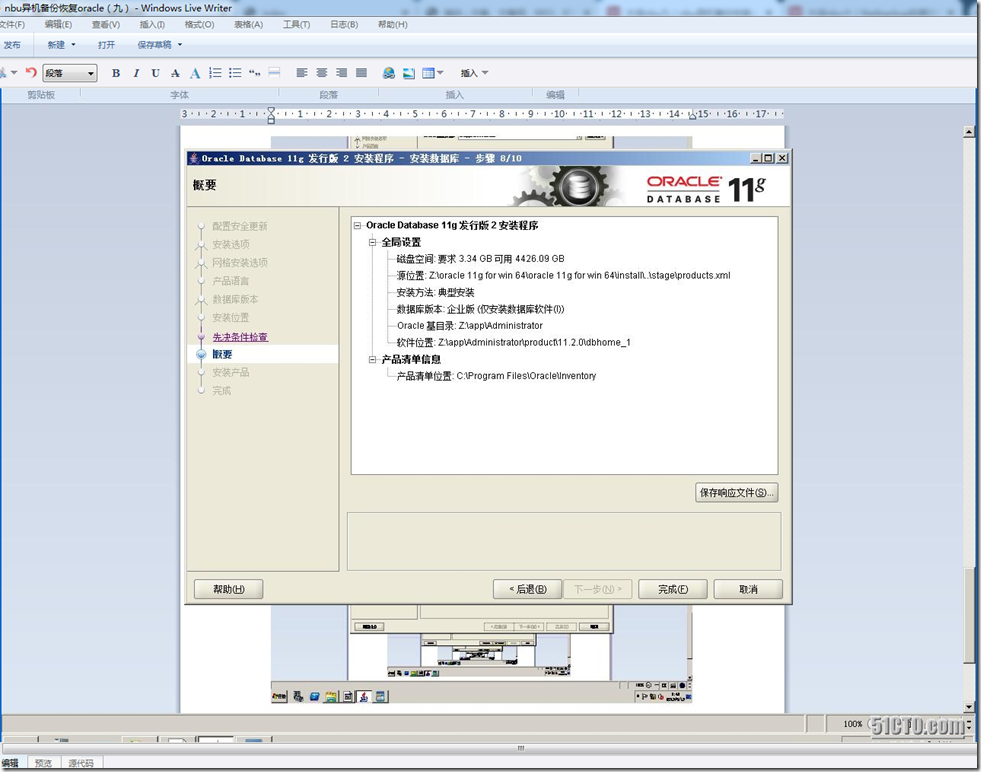
Task: Toggle underline formatting
Action: coord(155,73)
